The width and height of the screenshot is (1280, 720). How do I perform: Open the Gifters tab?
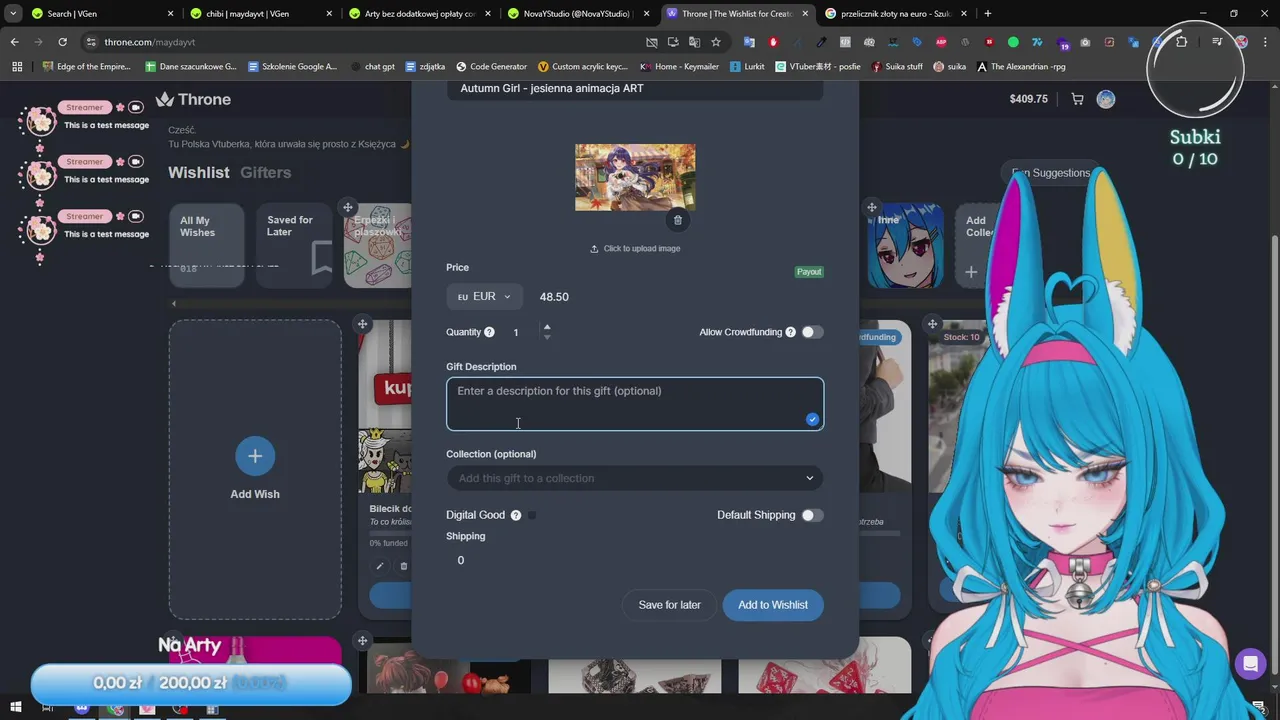(x=266, y=172)
